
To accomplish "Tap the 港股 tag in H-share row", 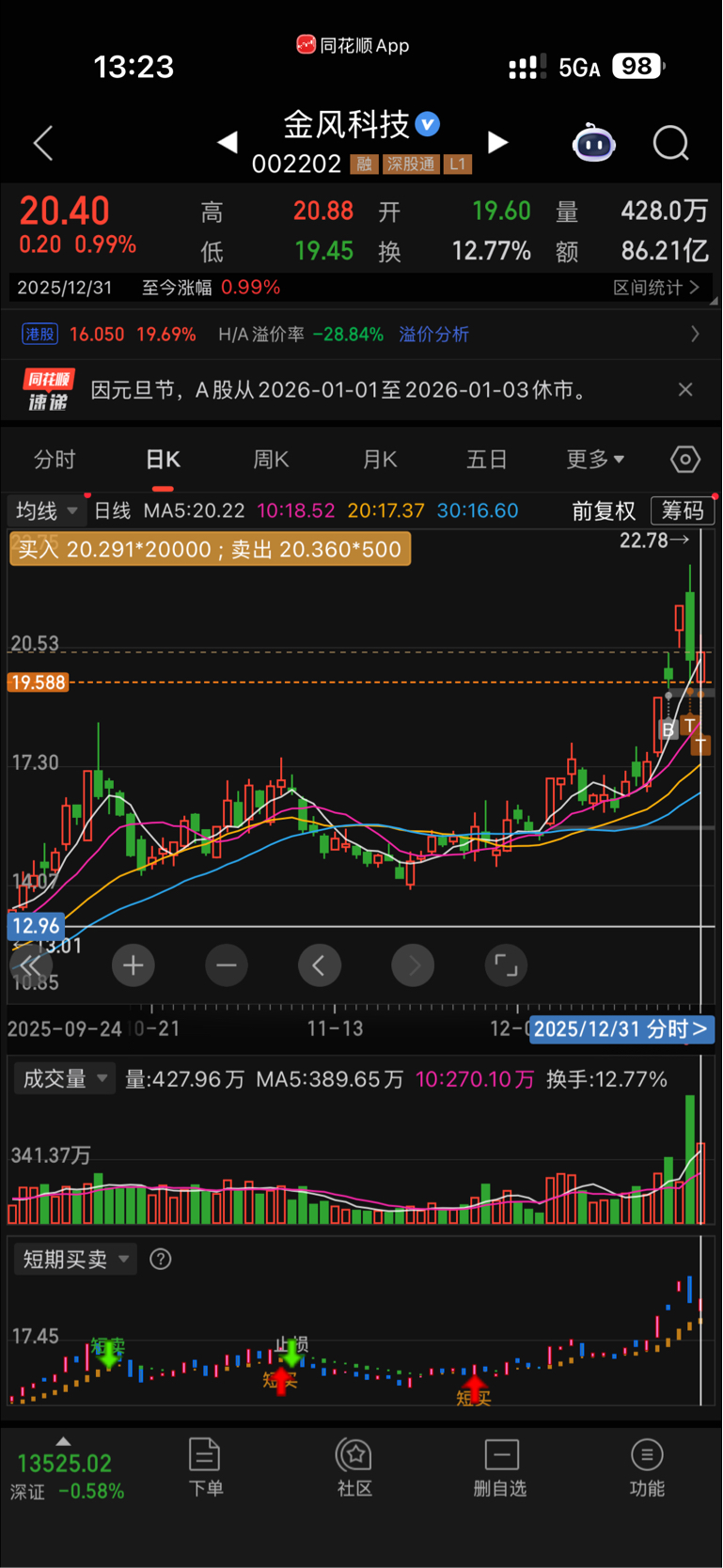I will click(x=39, y=334).
